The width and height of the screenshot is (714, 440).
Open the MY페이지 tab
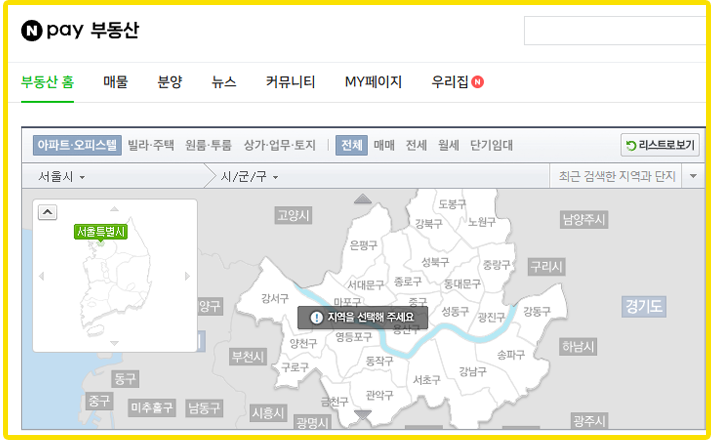(x=373, y=82)
